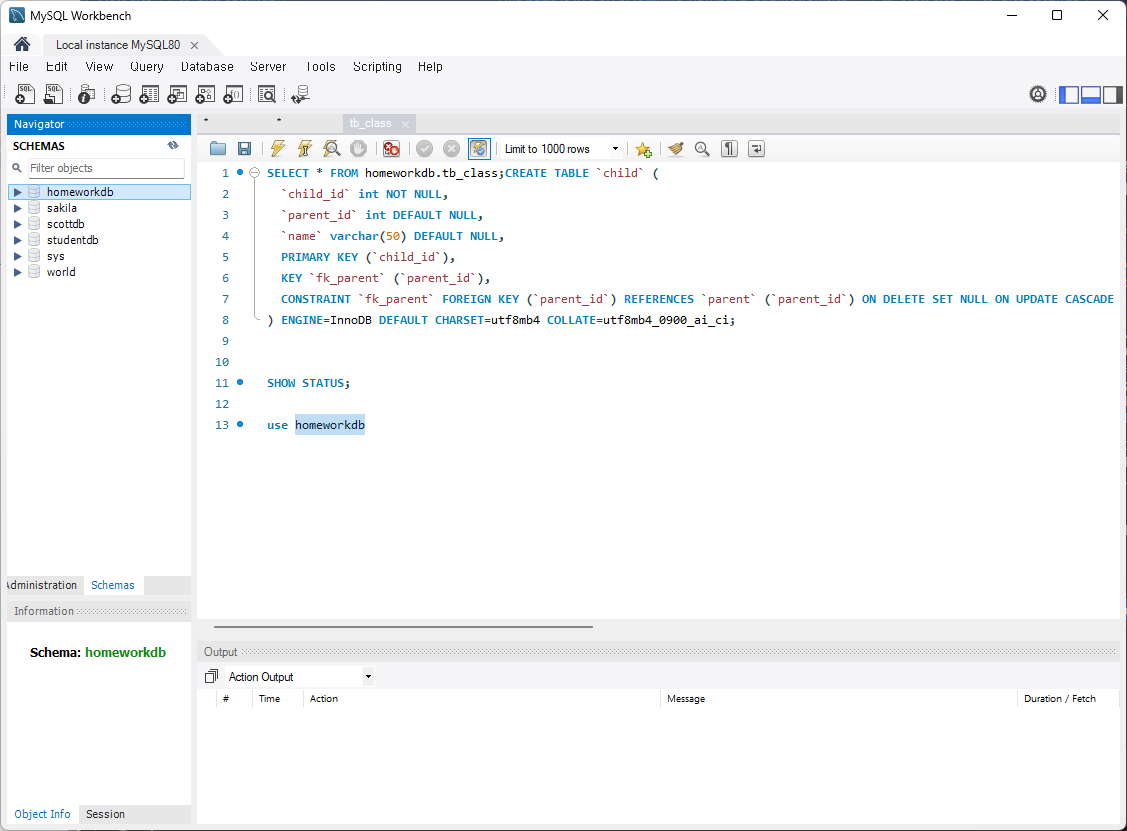
Task: Execute the selected or entire script
Action: (x=277, y=149)
